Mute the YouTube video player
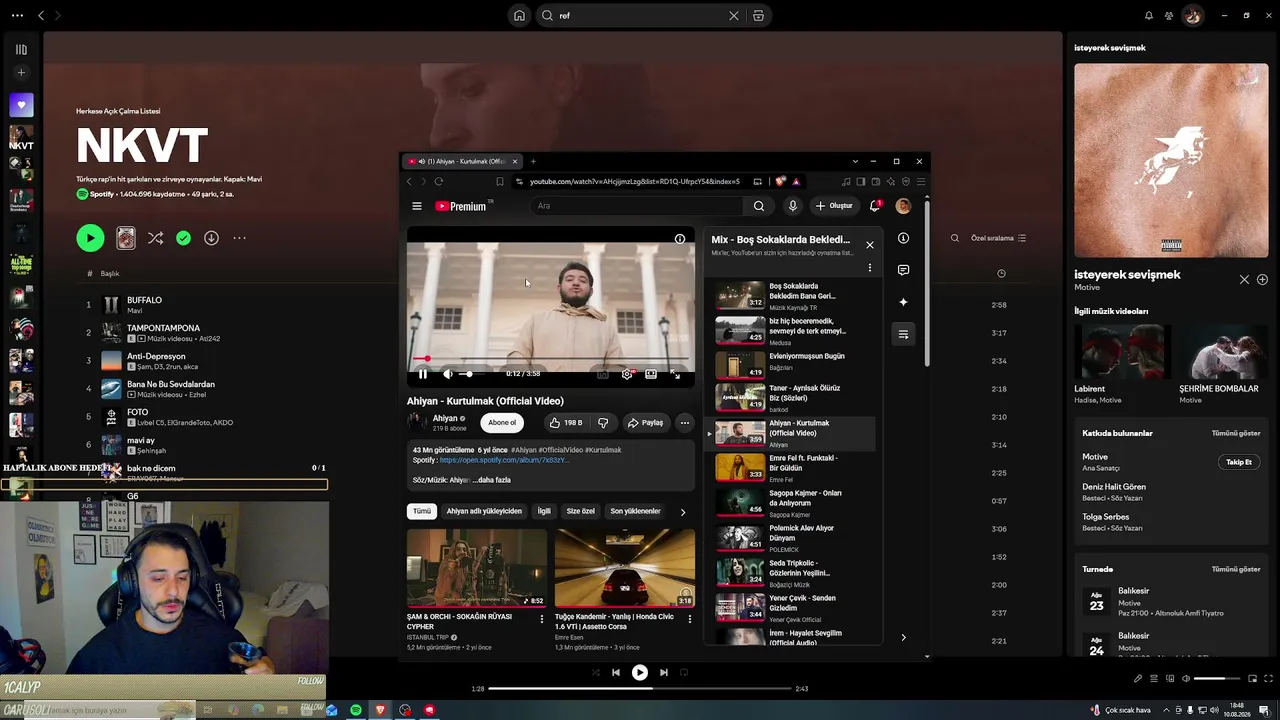Image resolution: width=1280 pixels, height=720 pixels. pos(447,374)
